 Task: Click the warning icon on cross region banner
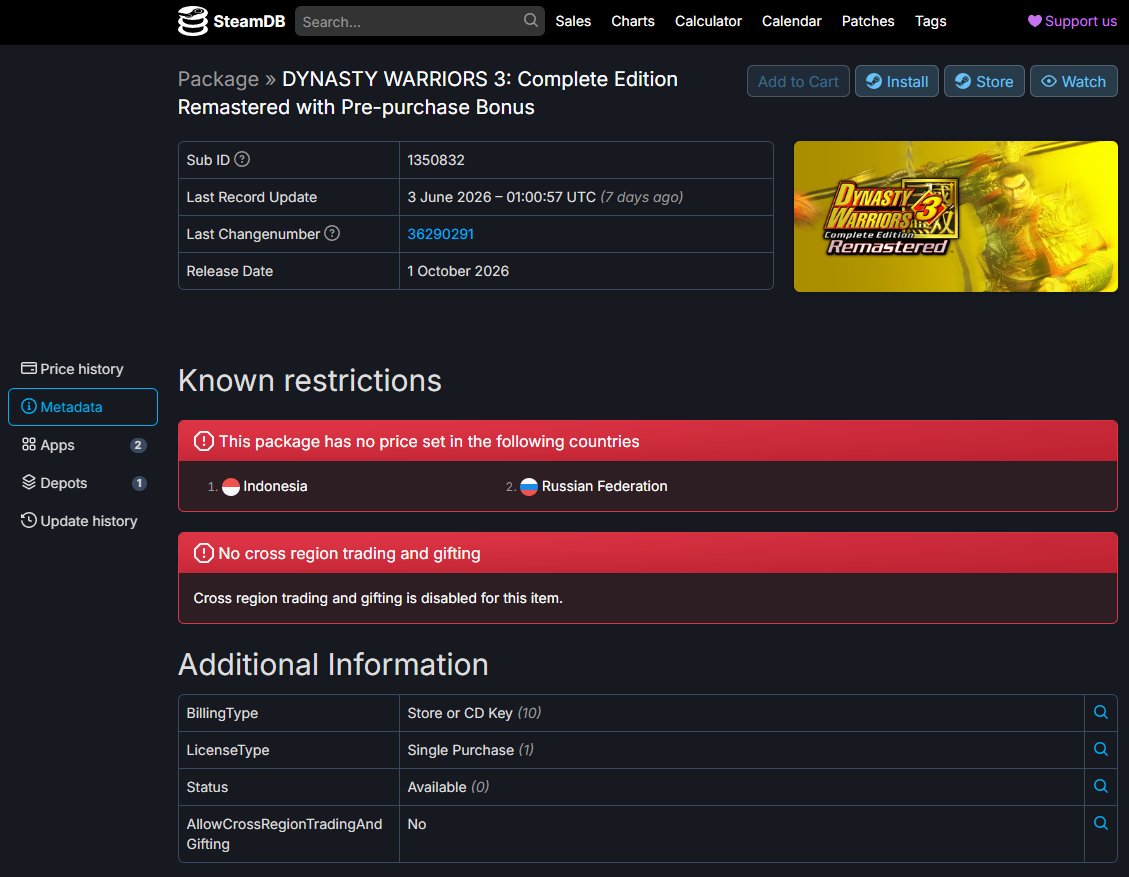tap(204, 553)
